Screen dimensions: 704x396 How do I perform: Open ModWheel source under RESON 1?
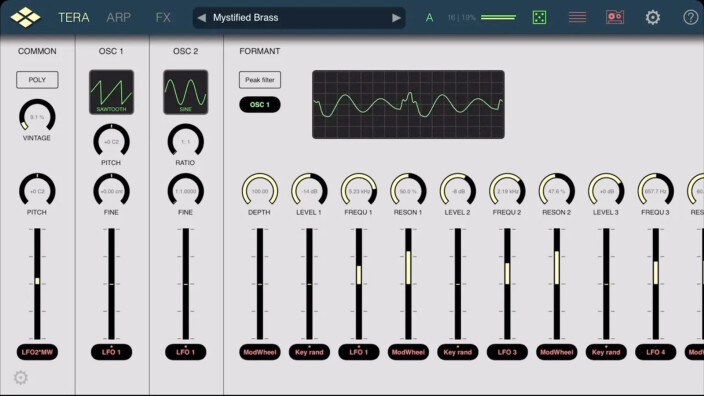click(408, 352)
